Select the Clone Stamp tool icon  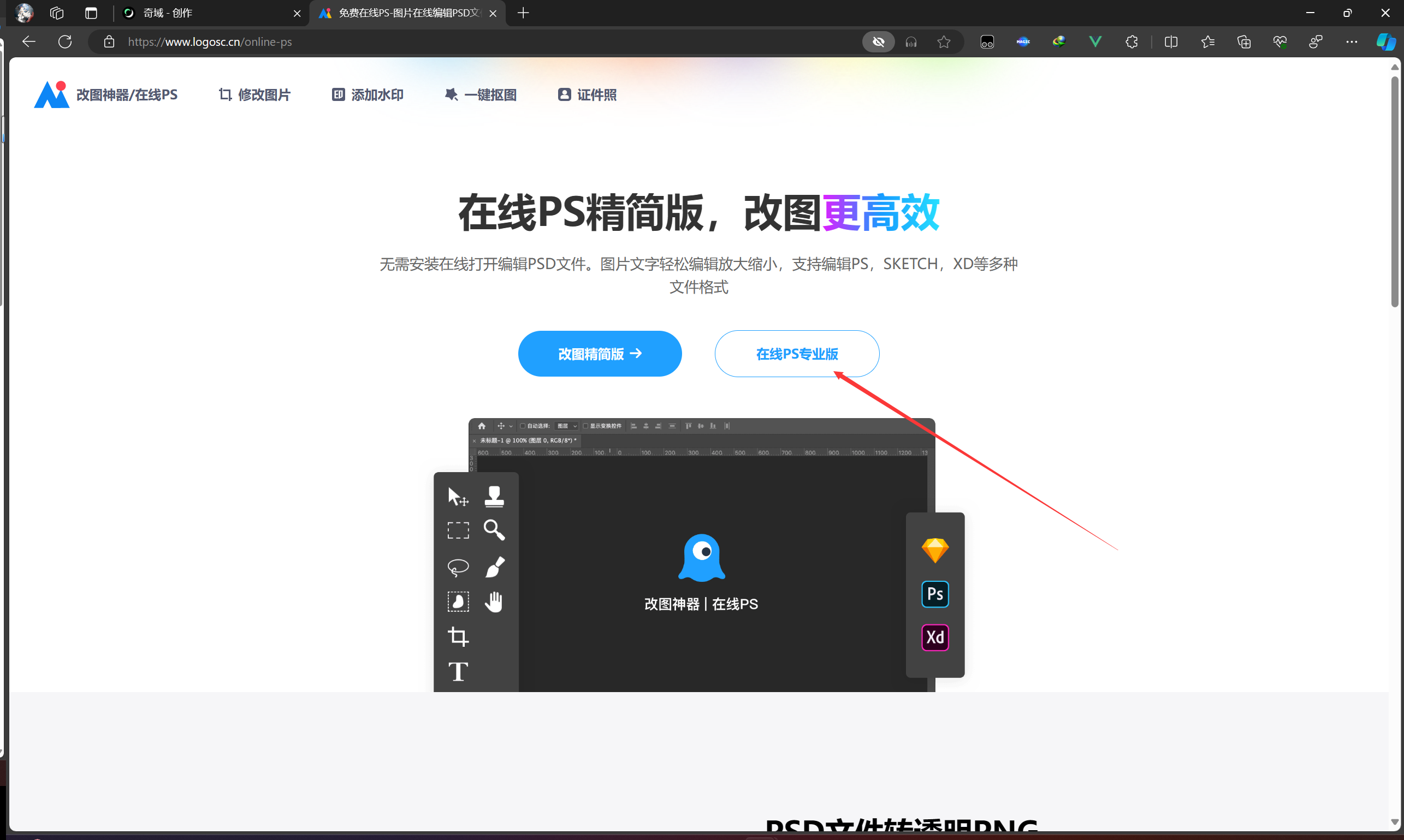point(494,497)
